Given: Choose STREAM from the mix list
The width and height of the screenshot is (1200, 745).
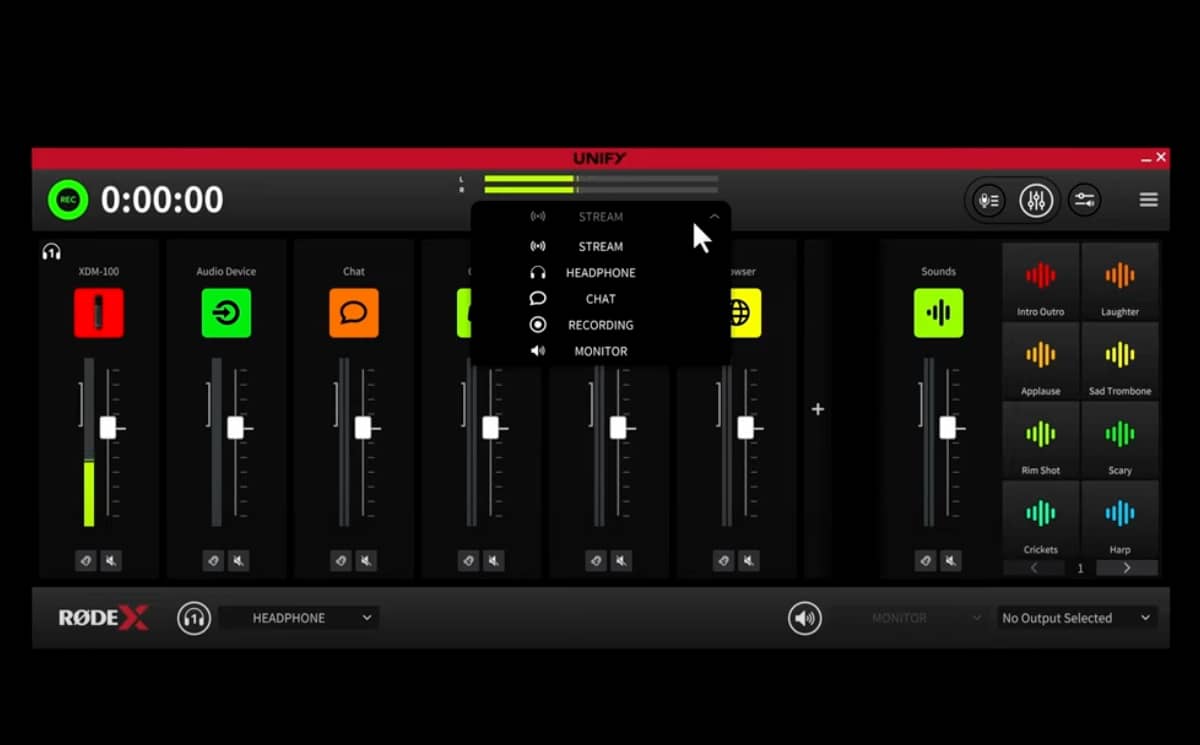Looking at the screenshot, I should (x=600, y=246).
